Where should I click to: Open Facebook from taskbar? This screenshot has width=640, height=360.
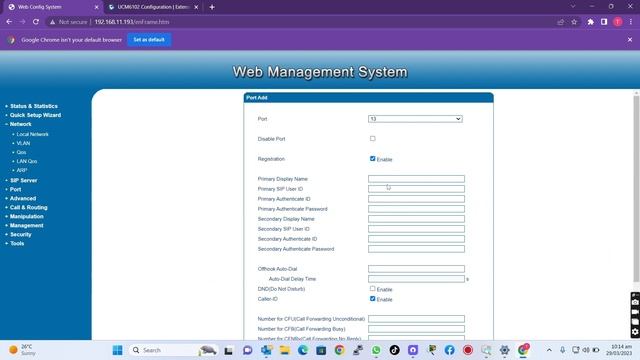(449, 350)
